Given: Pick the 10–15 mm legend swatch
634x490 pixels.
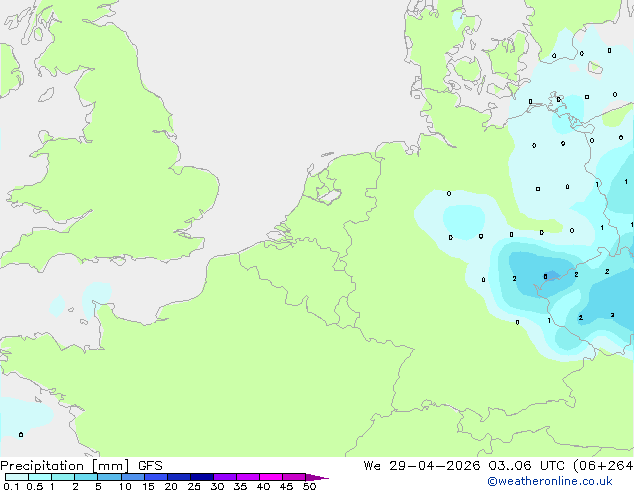Looking at the screenshot, I should click(x=133, y=477).
